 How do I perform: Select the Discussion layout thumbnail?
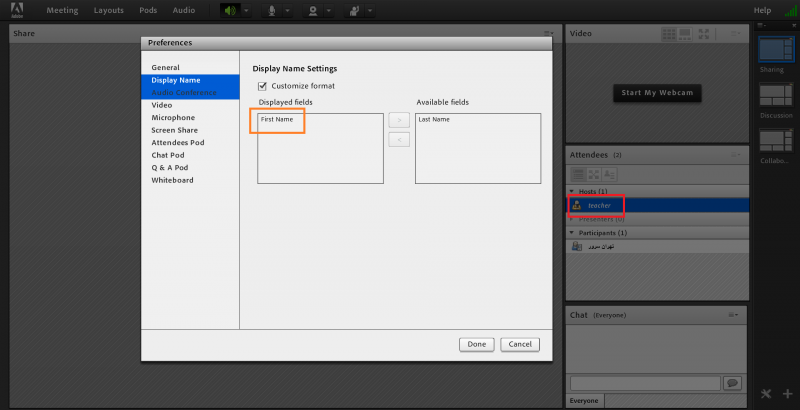pyautogui.click(x=775, y=95)
